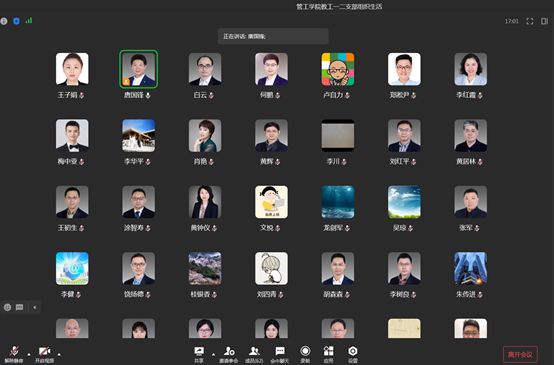Expand video options arrow beside camera
The image size is (554, 365).
[59, 354]
